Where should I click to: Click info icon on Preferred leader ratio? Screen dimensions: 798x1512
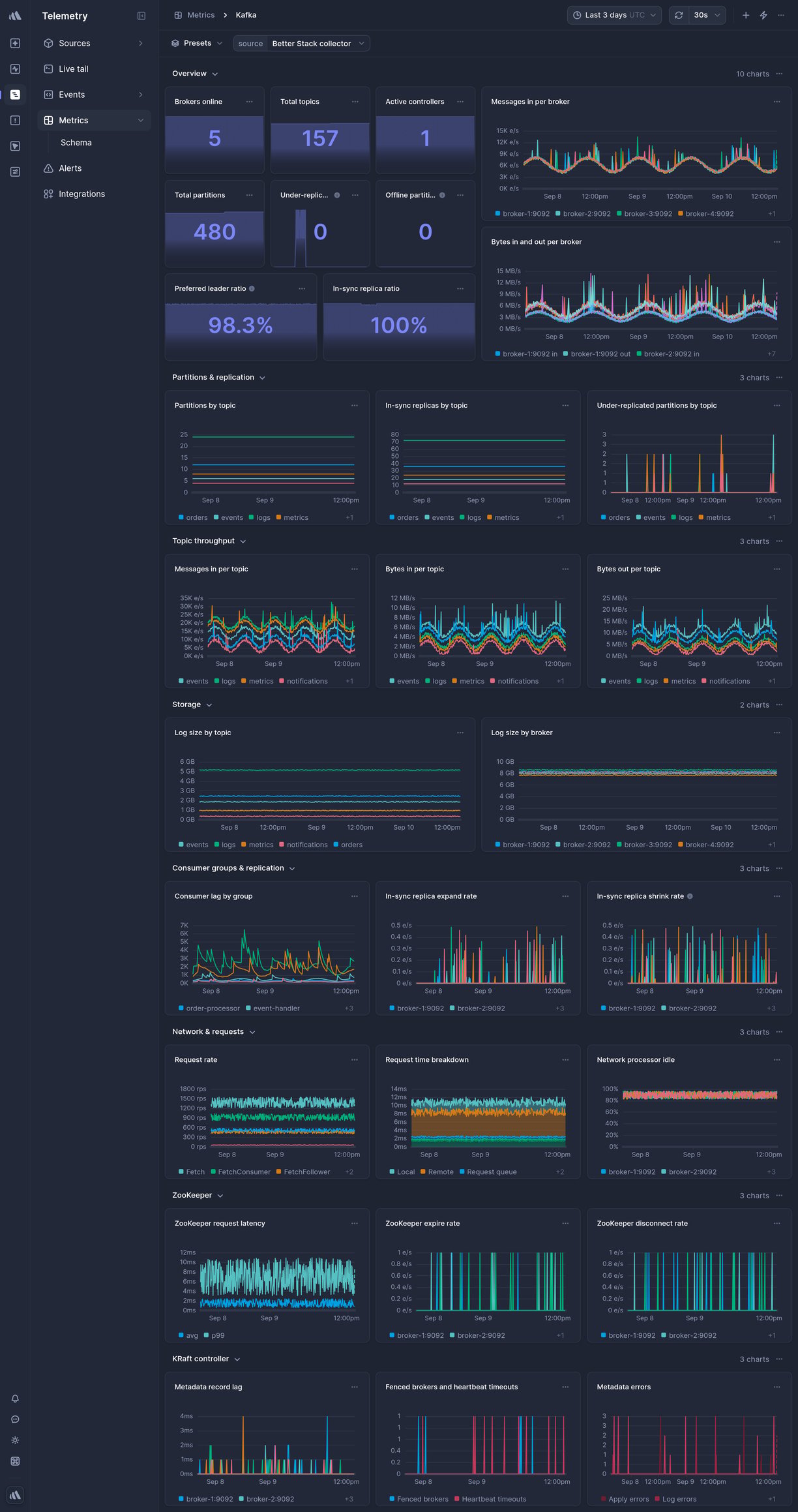tap(252, 289)
